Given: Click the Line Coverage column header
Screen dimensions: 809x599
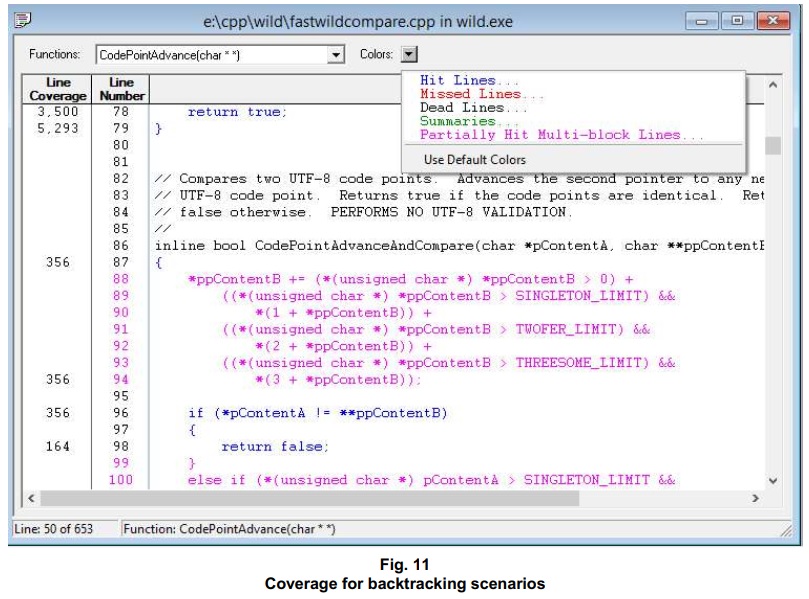Looking at the screenshot, I should [x=50, y=88].
